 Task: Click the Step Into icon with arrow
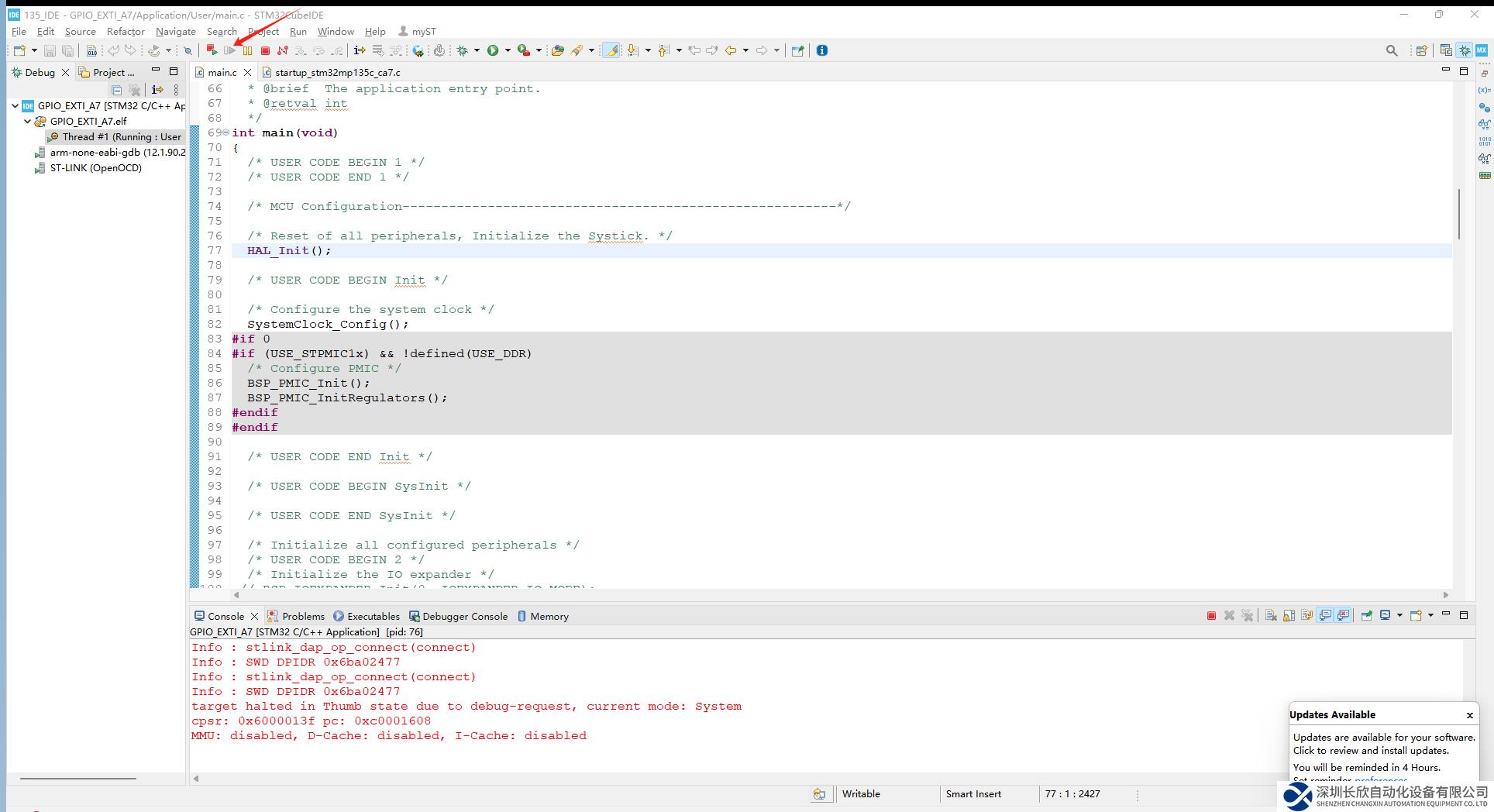point(301,50)
